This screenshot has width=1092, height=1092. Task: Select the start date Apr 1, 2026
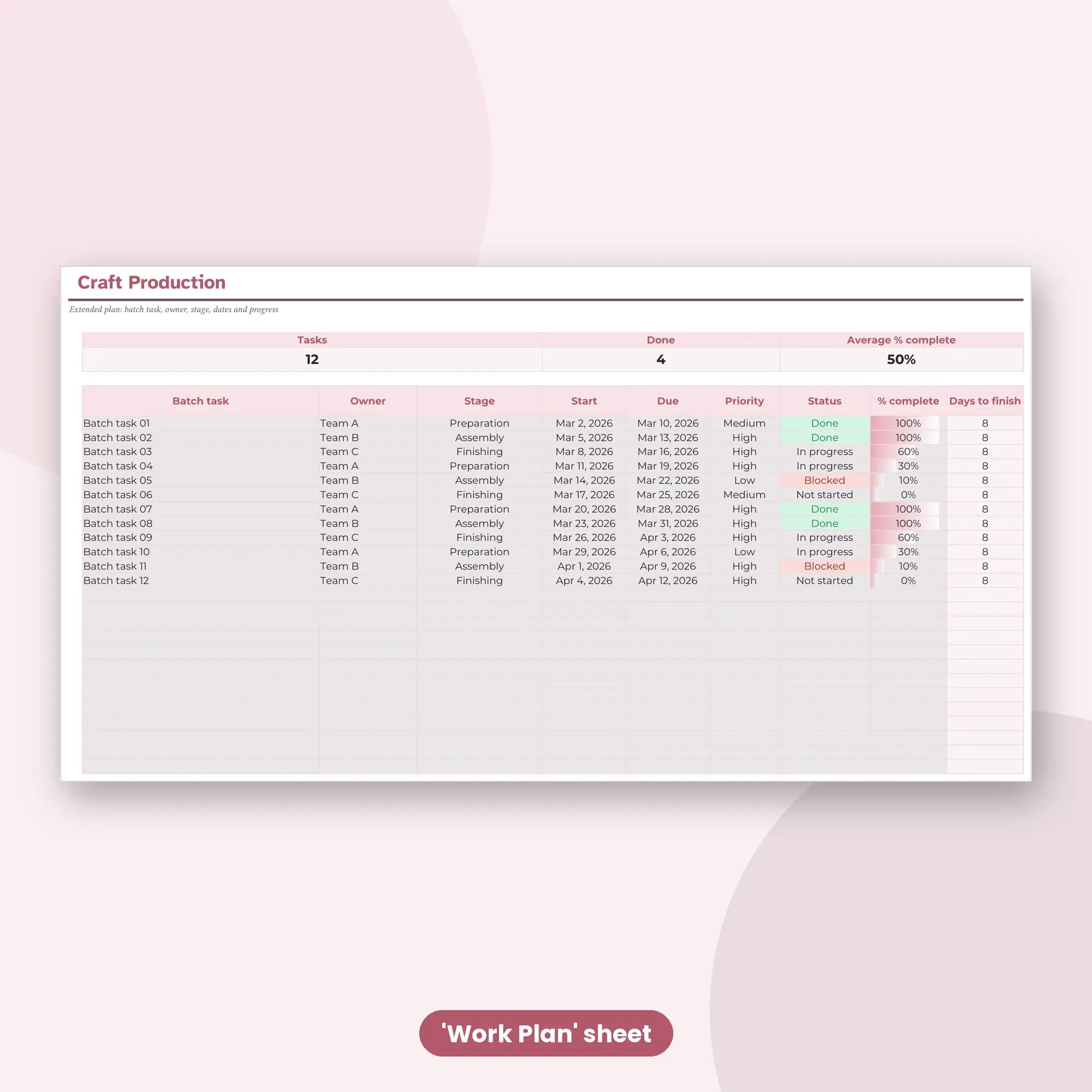pos(584,566)
